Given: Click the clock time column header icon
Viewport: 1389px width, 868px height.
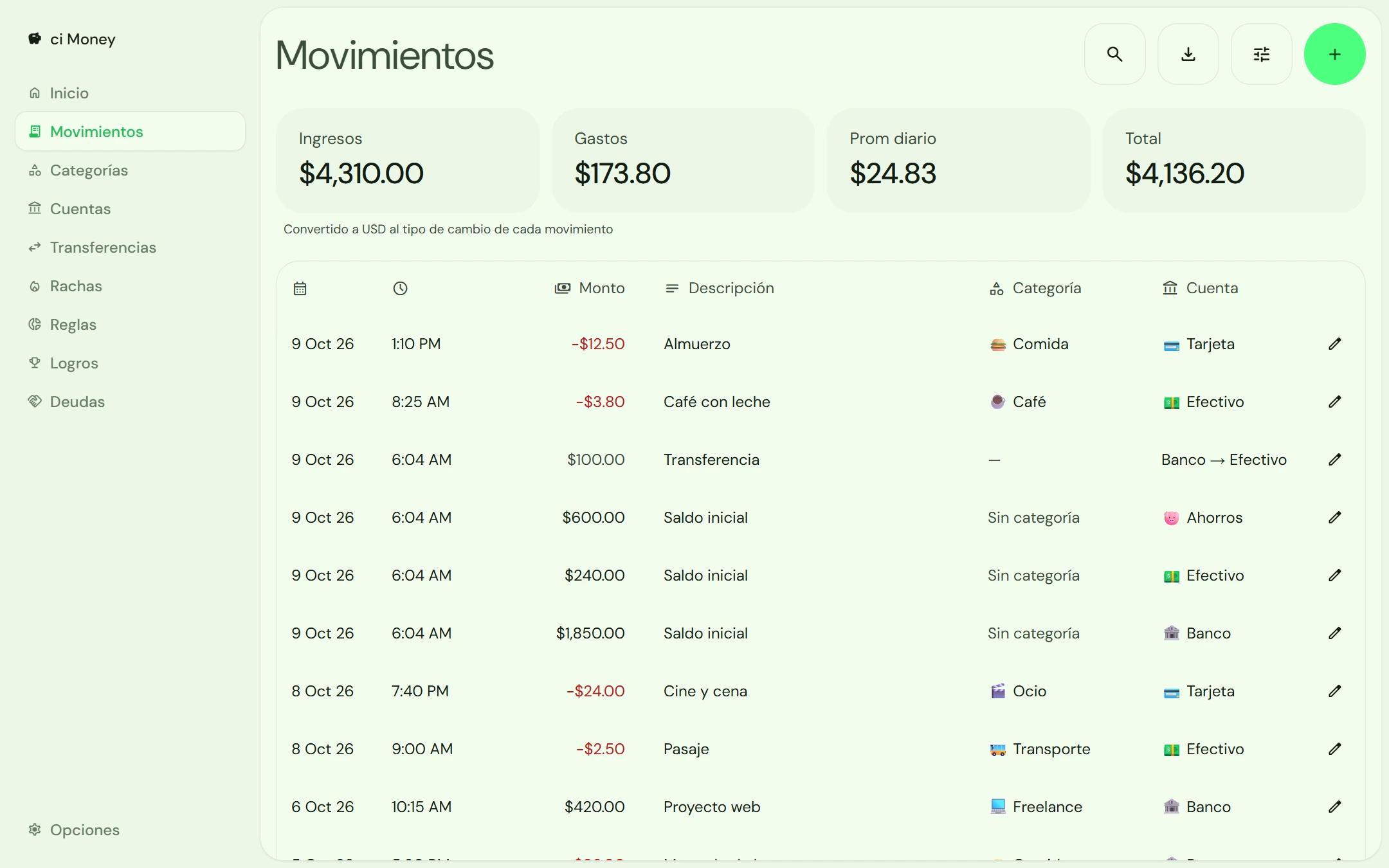Looking at the screenshot, I should pos(400,289).
